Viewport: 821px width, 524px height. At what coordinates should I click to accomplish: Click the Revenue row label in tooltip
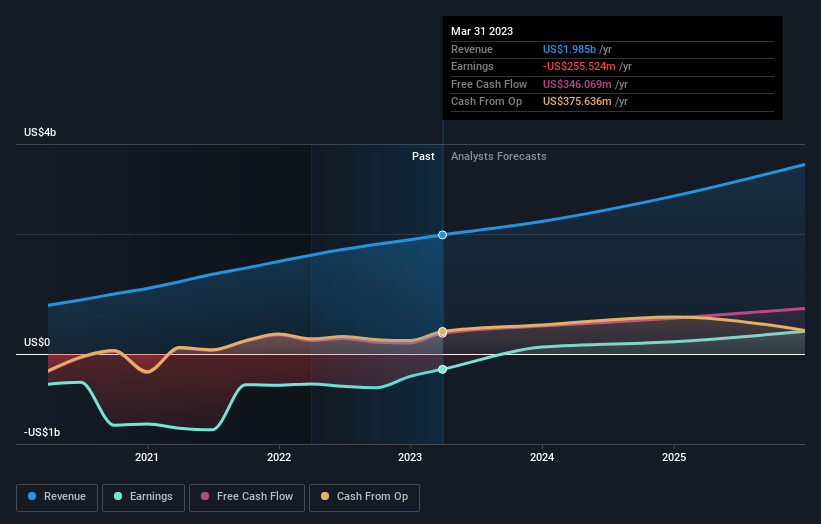(x=472, y=49)
